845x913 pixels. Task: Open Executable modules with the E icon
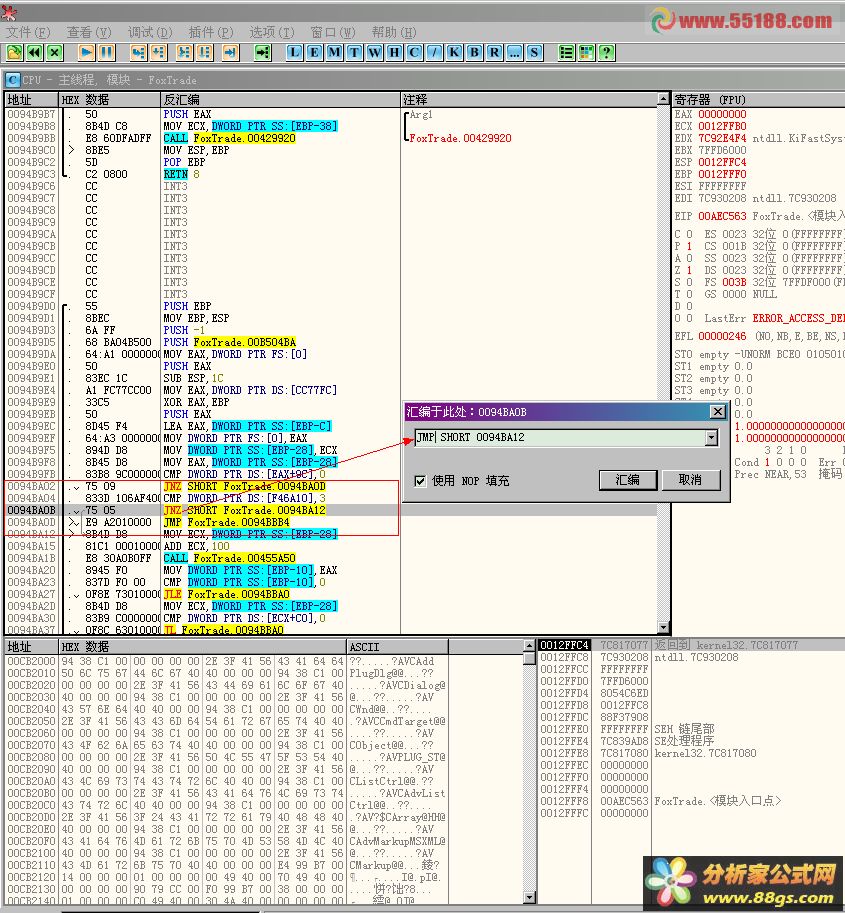click(x=314, y=53)
